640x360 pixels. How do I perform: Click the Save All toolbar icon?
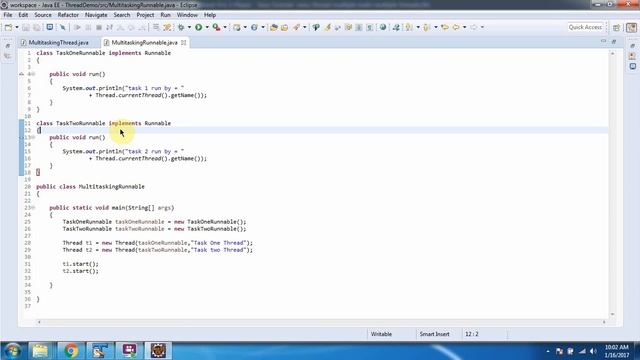click(x=36, y=27)
